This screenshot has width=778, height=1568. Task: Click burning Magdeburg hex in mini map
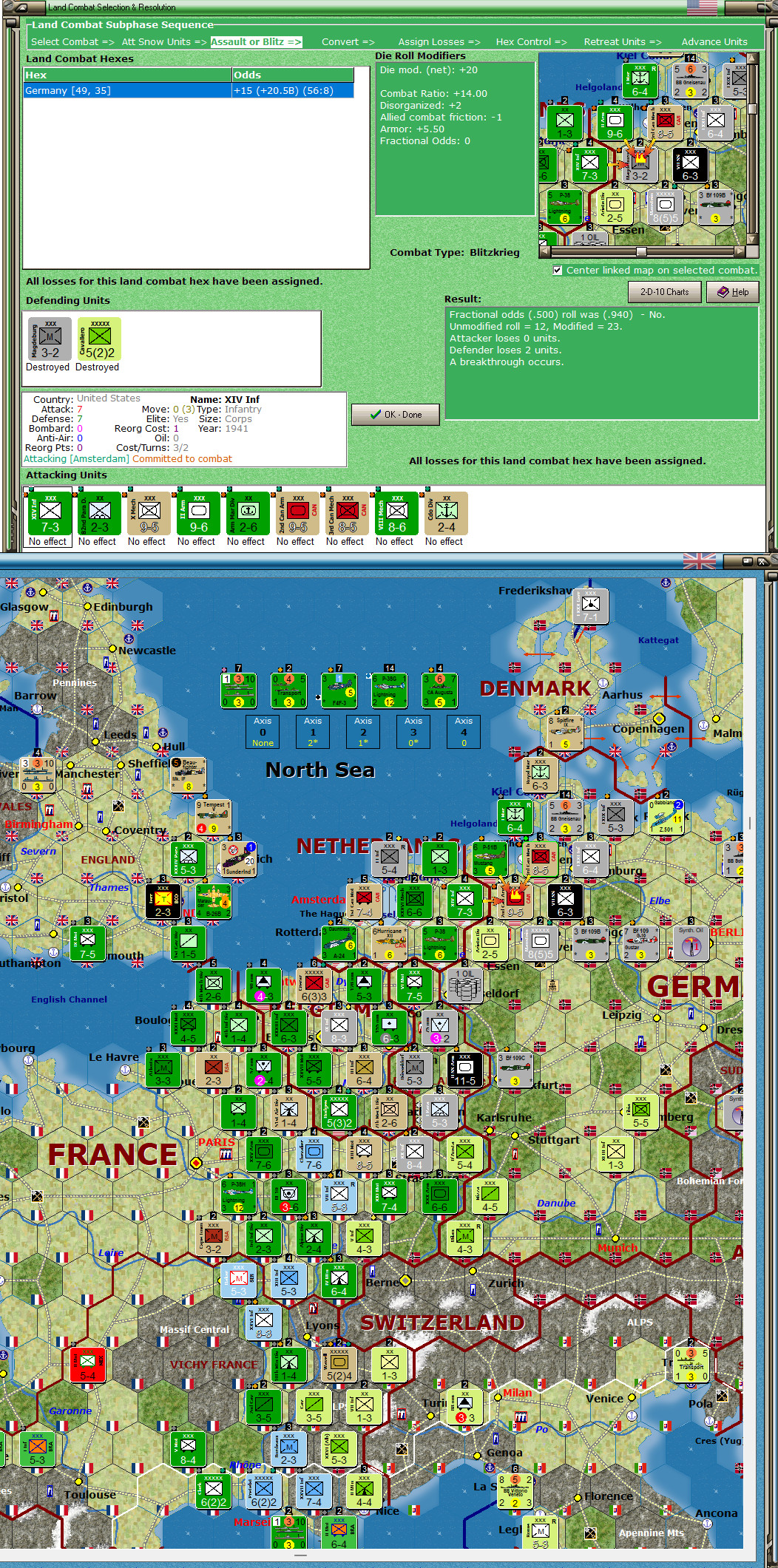point(640,164)
